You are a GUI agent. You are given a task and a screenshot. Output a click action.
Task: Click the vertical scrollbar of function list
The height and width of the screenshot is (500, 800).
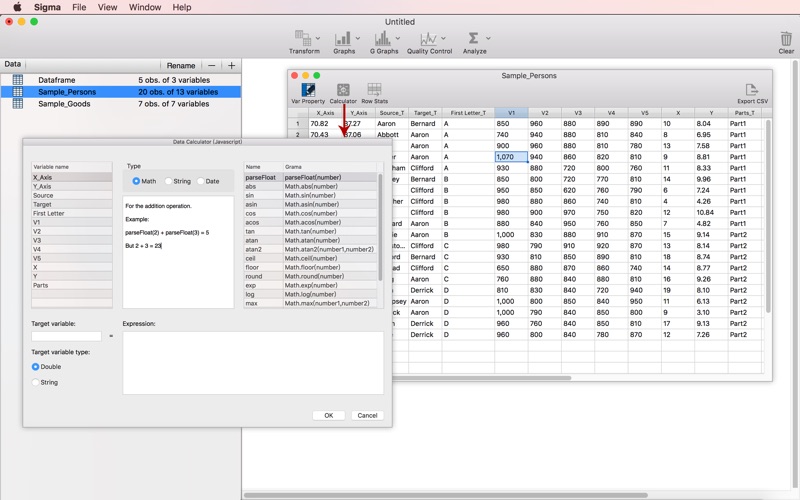point(380,227)
